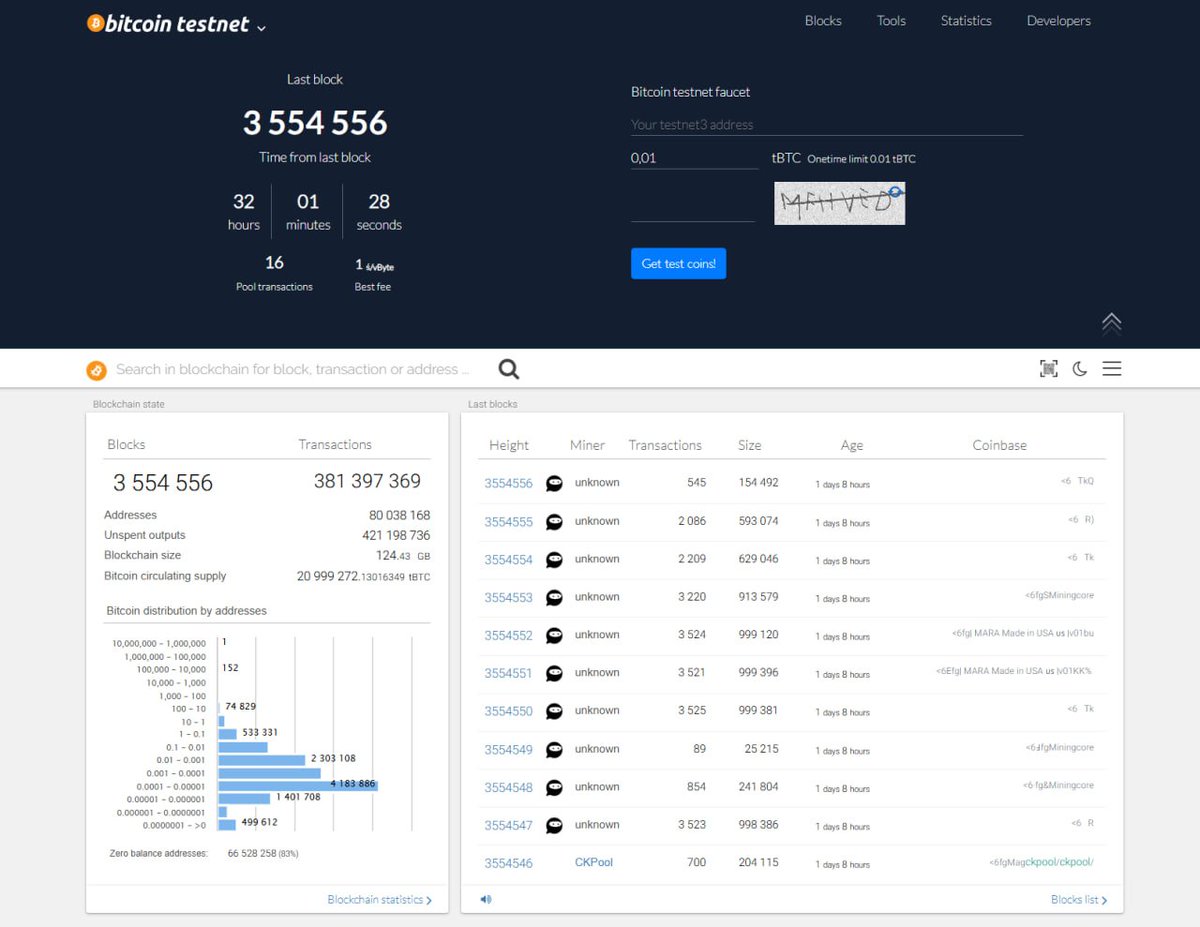Click the miner icon for block 3554547
The height and width of the screenshot is (927, 1200).
[x=554, y=826]
